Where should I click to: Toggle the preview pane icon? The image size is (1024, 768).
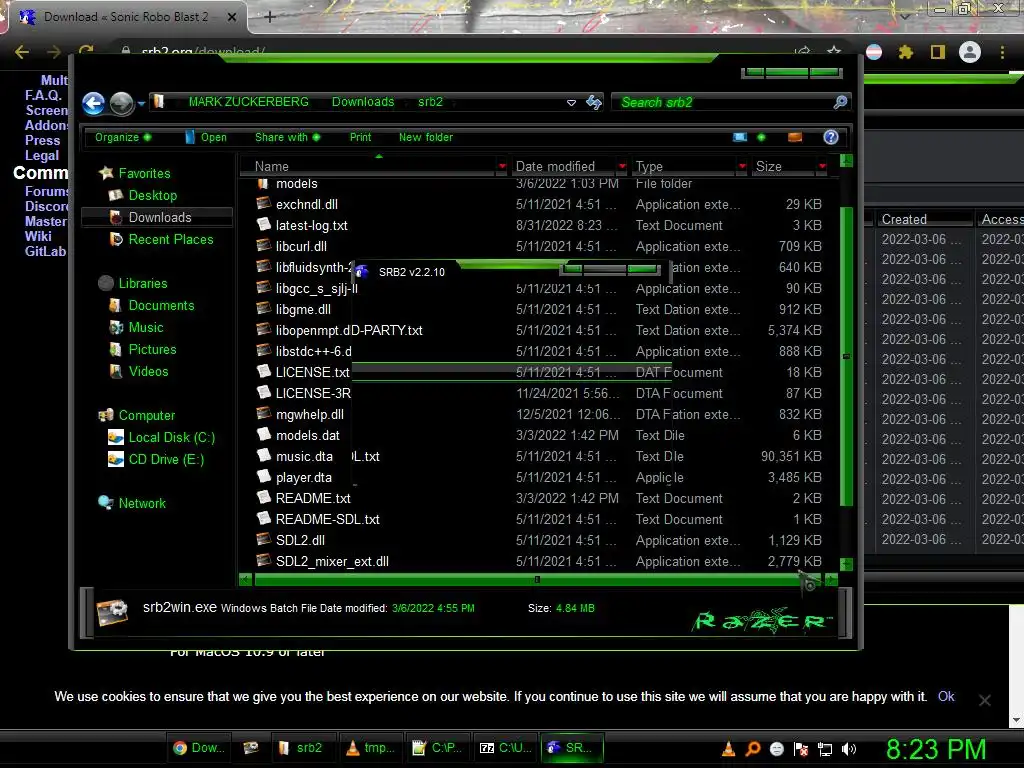click(795, 137)
